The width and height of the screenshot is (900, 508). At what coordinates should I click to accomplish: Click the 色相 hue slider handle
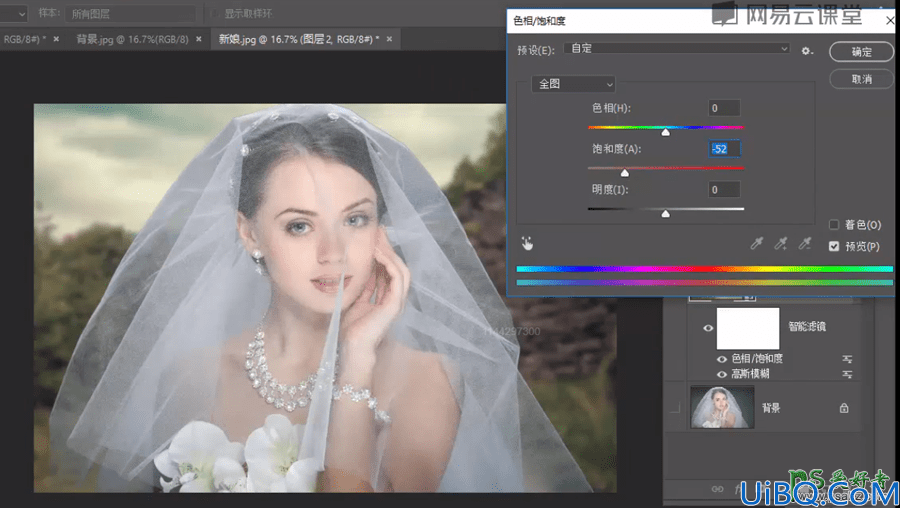pos(665,133)
